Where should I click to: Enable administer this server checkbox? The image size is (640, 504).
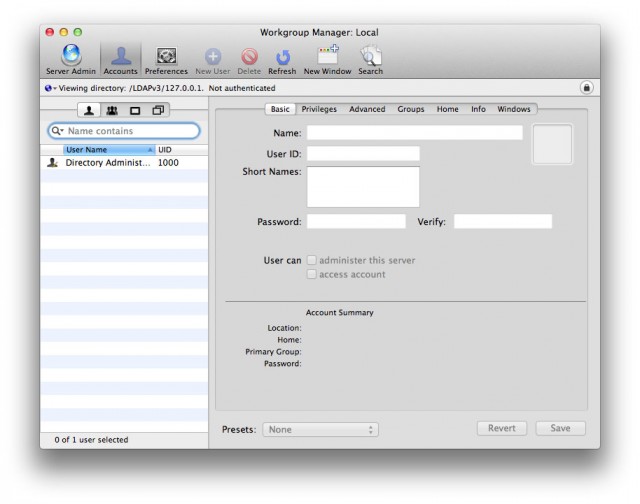coord(311,260)
